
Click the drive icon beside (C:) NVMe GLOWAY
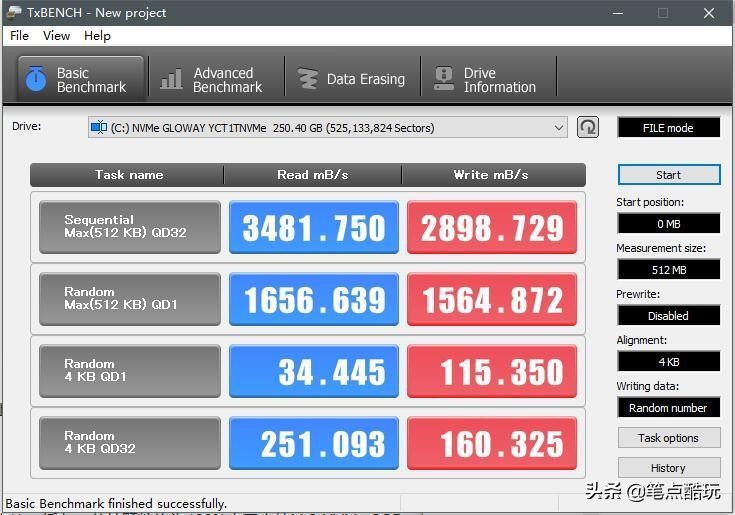coord(99,127)
